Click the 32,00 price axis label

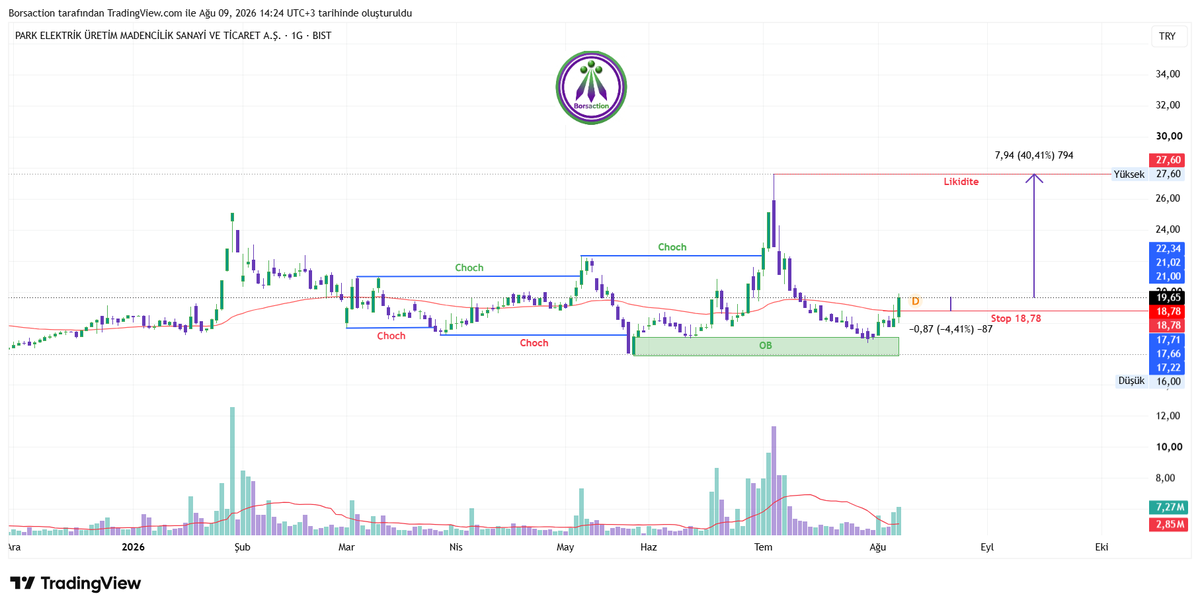(x=1168, y=105)
